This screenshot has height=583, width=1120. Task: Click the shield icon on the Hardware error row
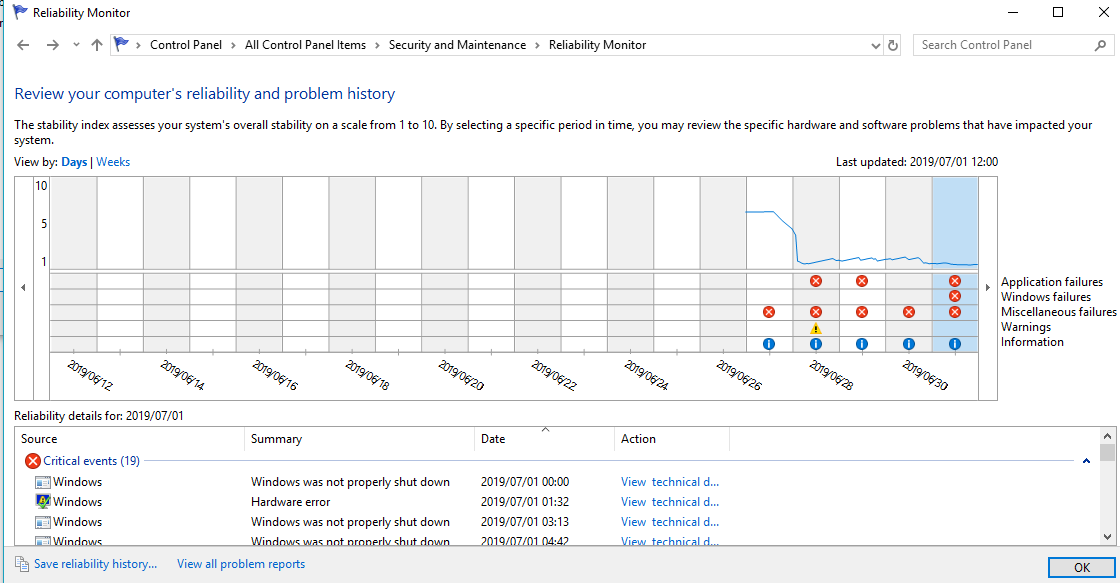coord(43,502)
